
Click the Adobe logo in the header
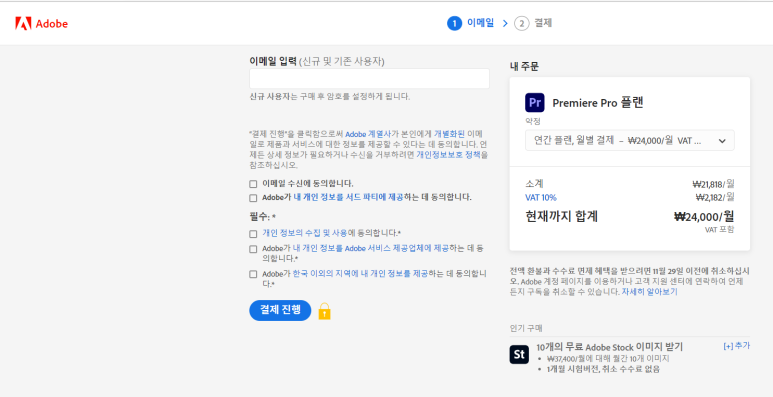[x=41, y=23]
